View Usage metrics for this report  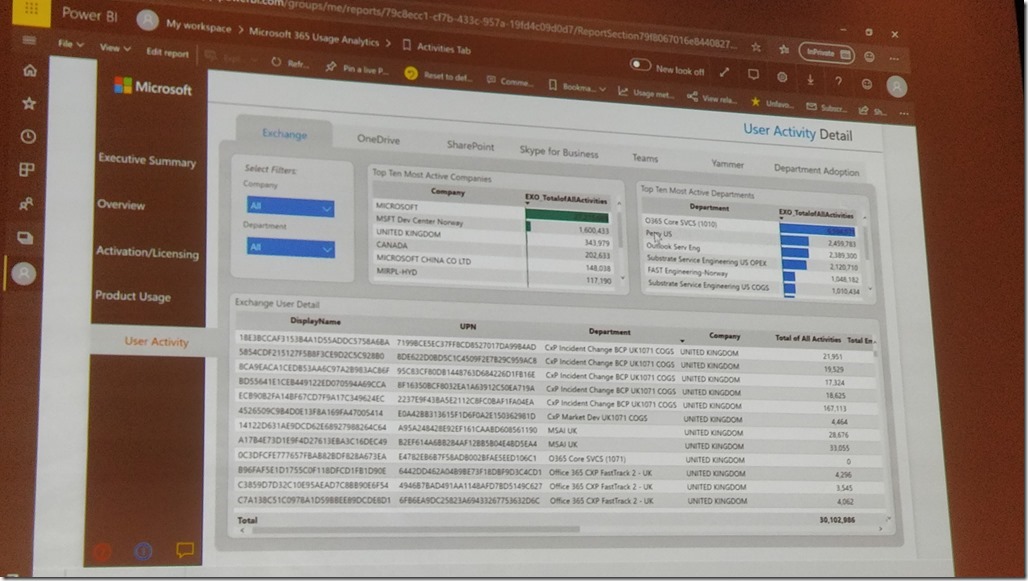click(646, 93)
